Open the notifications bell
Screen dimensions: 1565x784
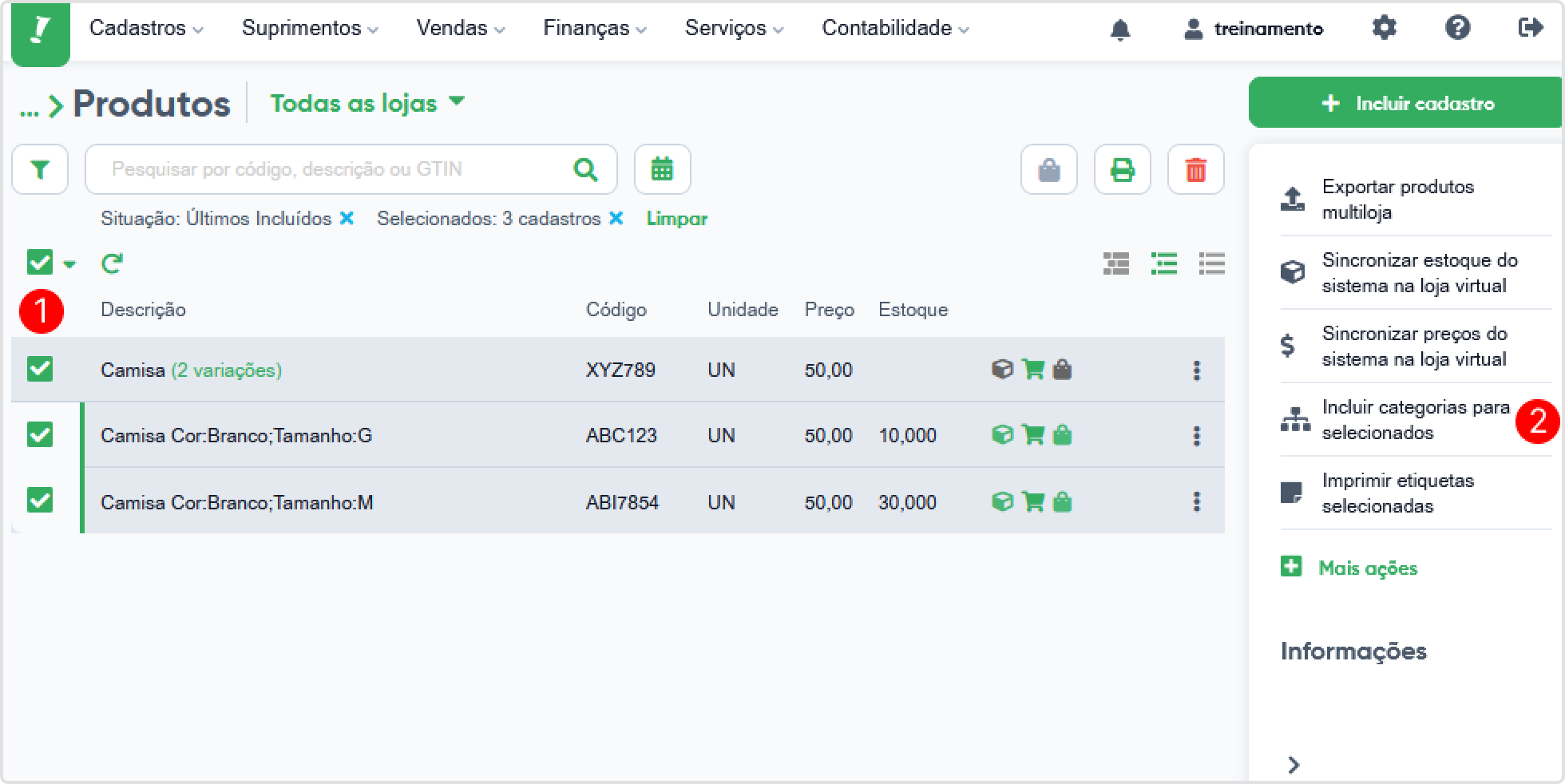pyautogui.click(x=1120, y=30)
